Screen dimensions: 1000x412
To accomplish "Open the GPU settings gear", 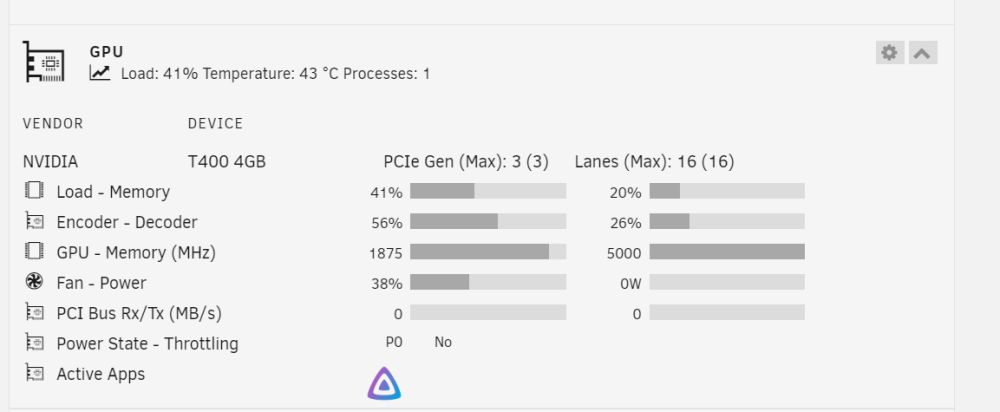I will [x=890, y=52].
